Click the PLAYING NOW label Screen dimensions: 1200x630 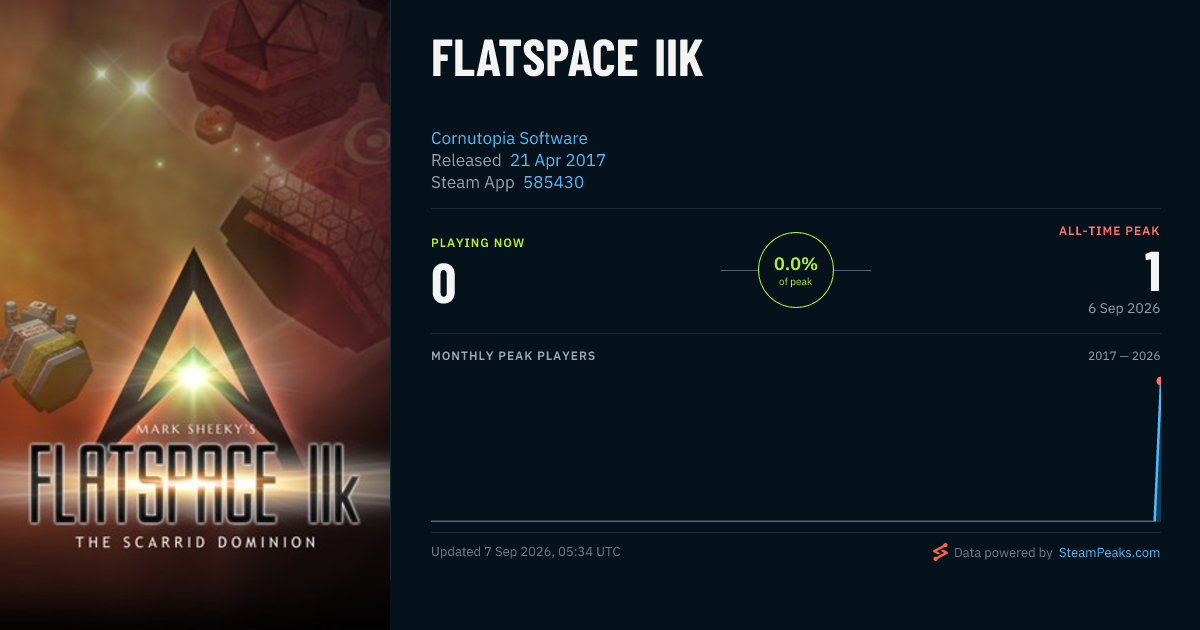tap(478, 243)
